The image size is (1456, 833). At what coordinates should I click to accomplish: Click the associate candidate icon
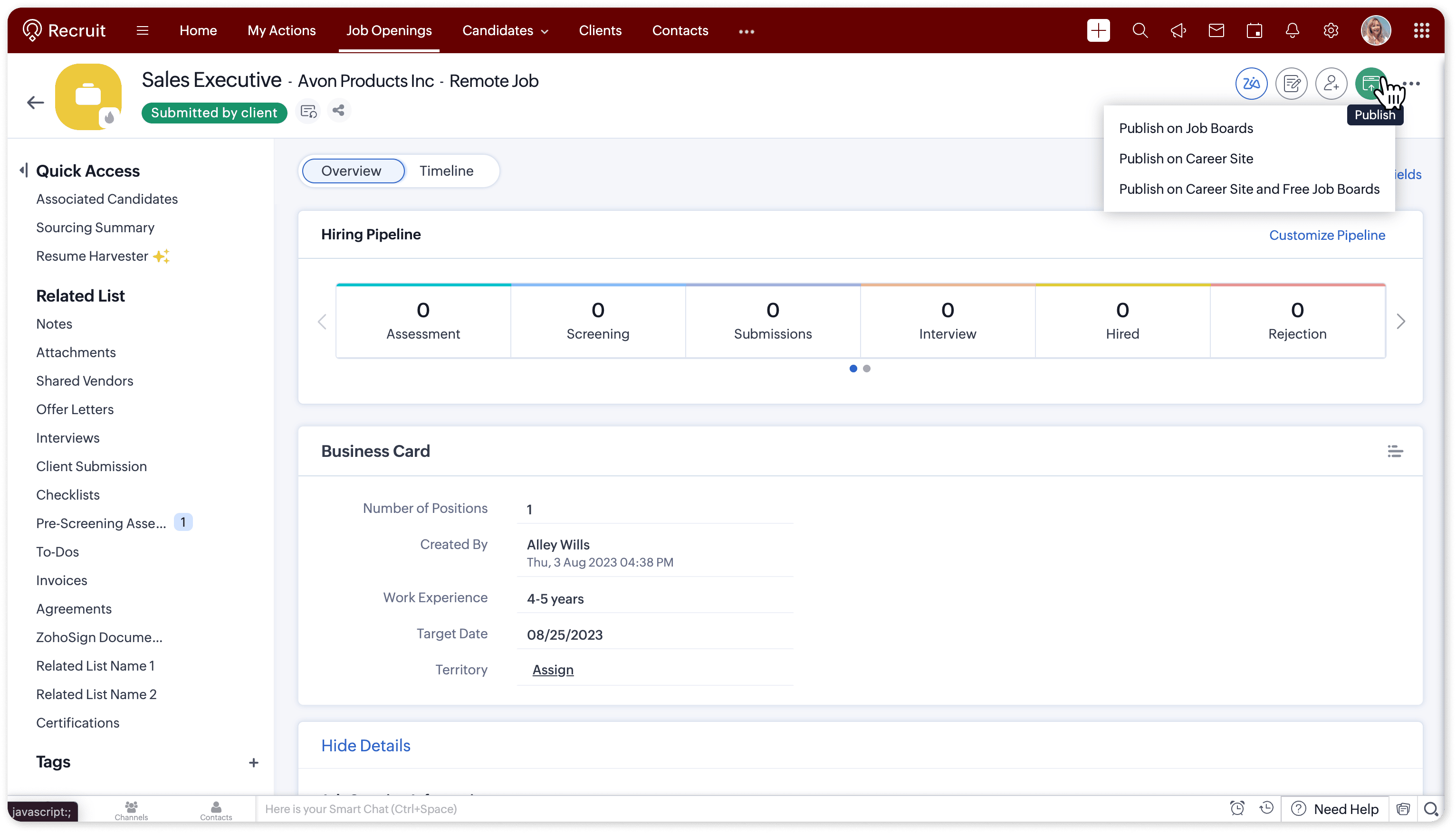[x=1331, y=84]
